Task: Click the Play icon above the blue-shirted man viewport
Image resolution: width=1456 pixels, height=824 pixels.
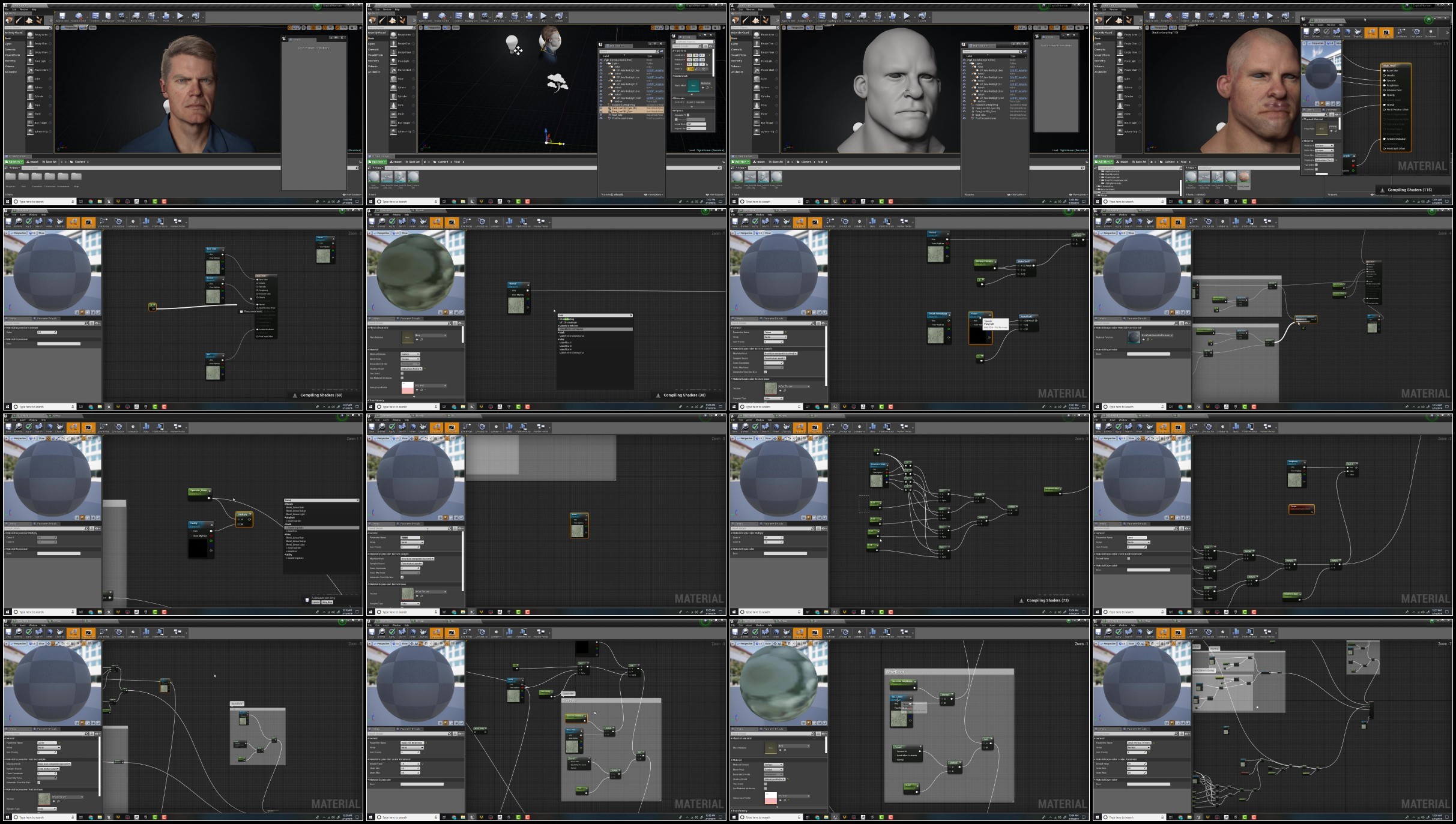Action: pyautogui.click(x=180, y=16)
